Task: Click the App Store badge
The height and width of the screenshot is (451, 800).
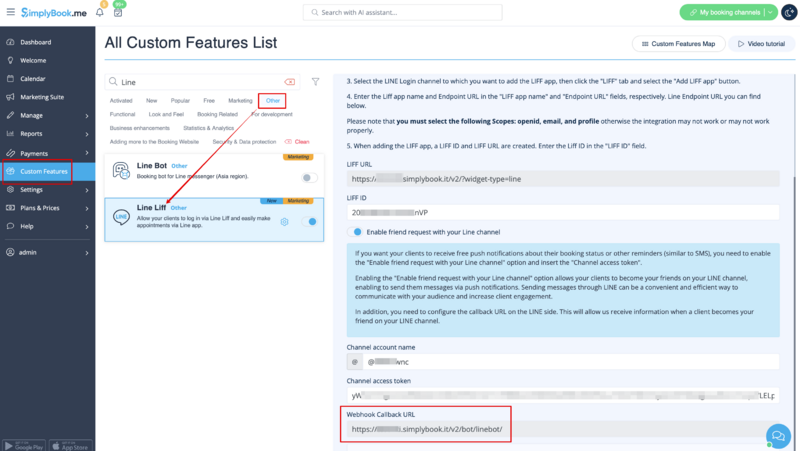Action: (70, 445)
